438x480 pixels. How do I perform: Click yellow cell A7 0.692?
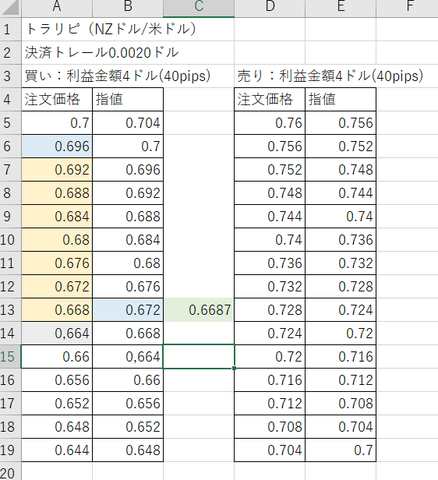click(57, 170)
